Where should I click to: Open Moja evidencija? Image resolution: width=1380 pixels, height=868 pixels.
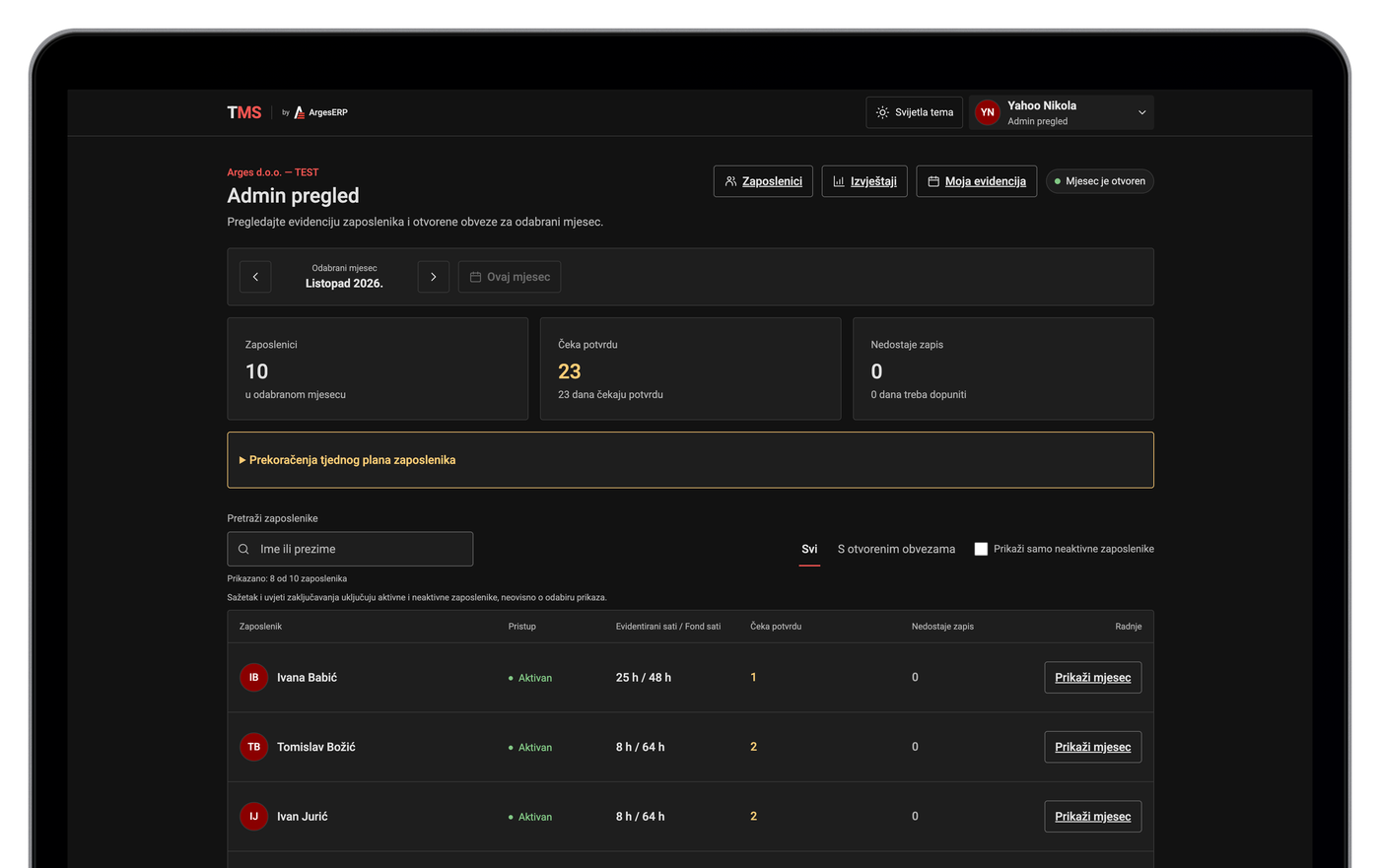click(977, 181)
